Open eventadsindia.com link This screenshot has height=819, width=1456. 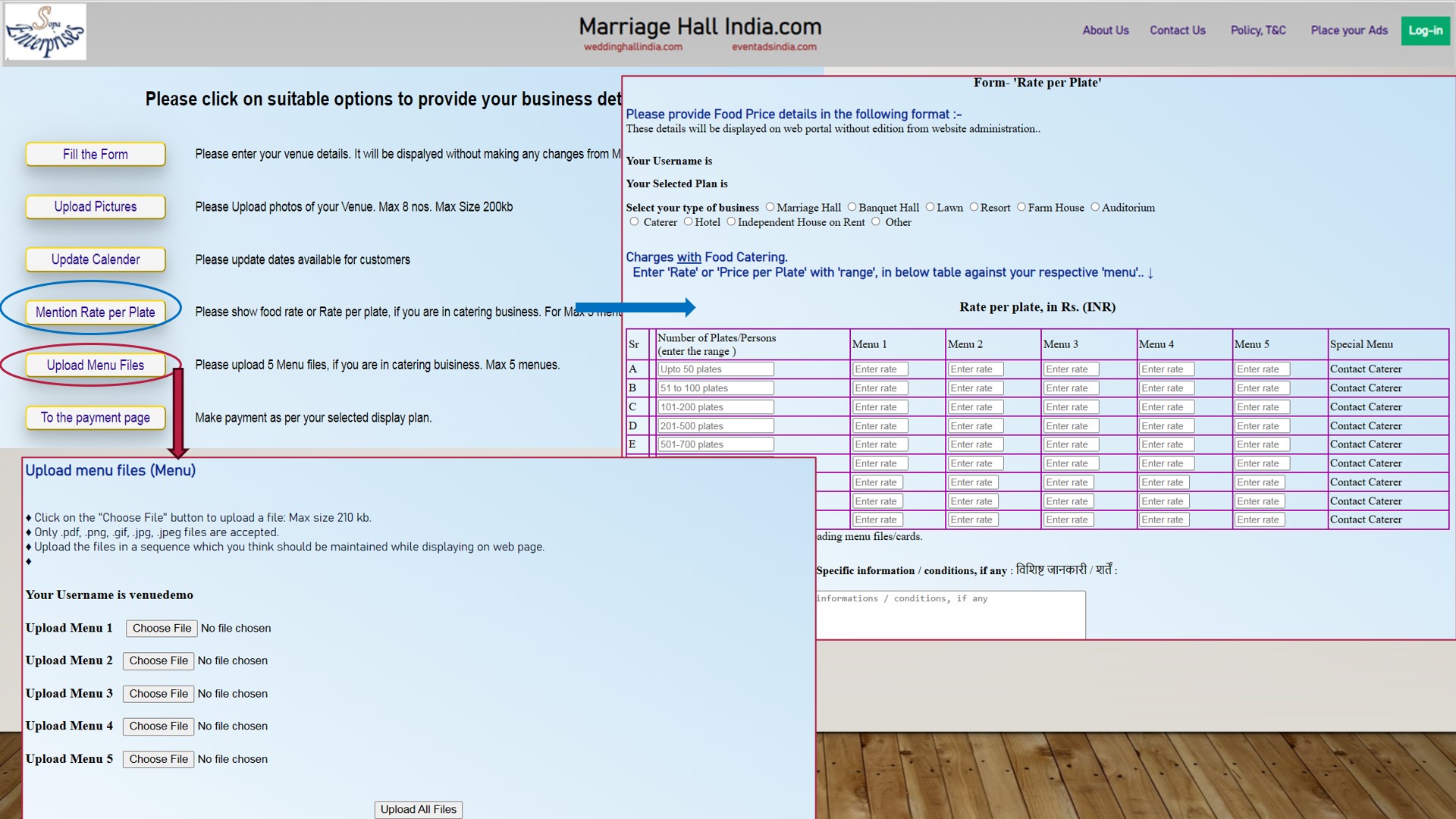[x=773, y=47]
